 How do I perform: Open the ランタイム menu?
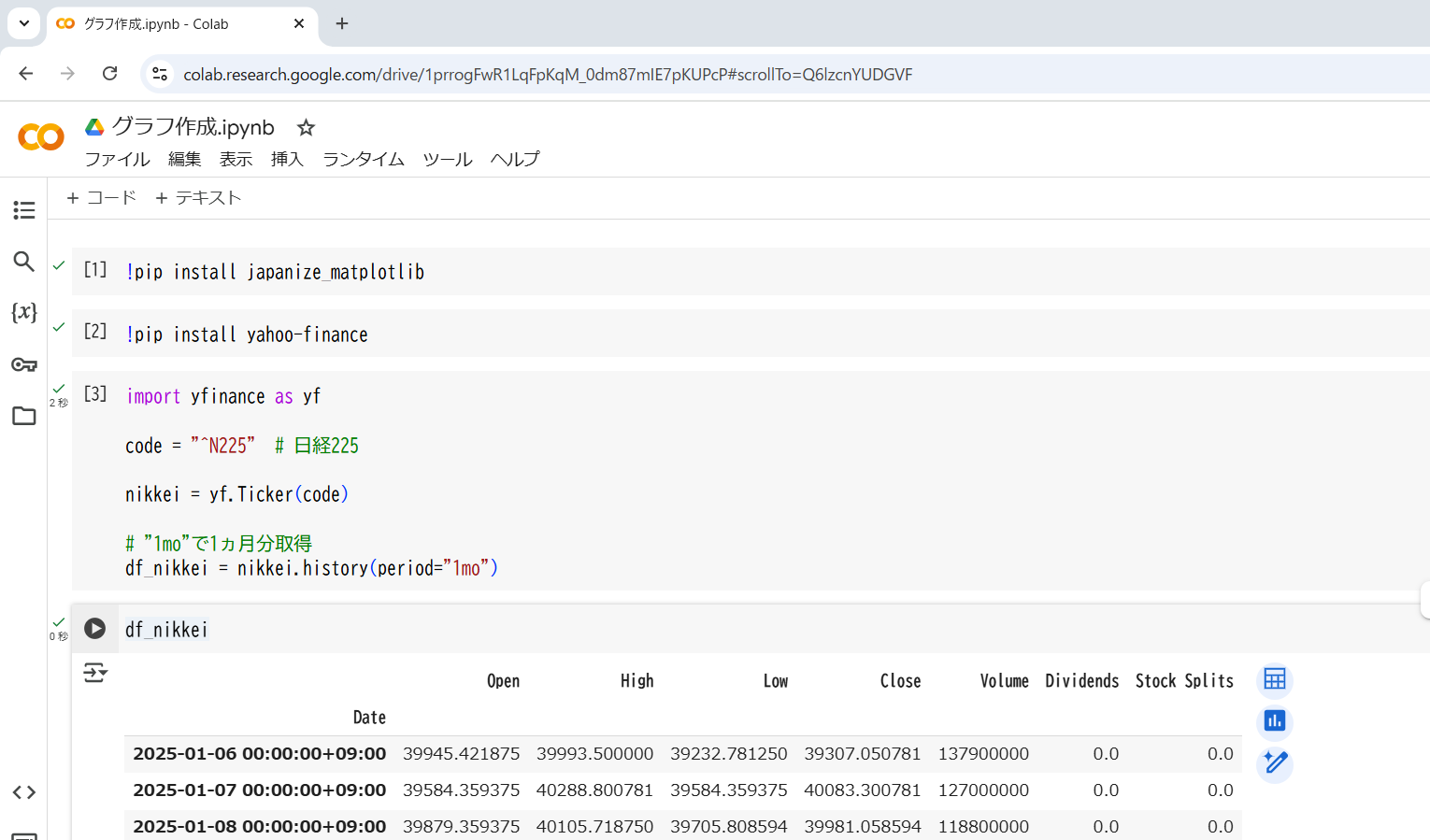[363, 159]
